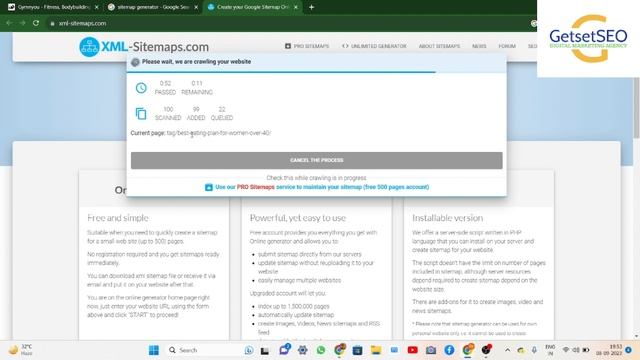Go forward in the browser

(x=22, y=23)
